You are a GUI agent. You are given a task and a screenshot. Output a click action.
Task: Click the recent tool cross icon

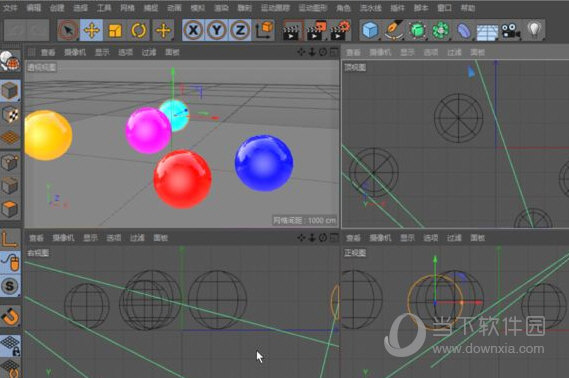163,30
